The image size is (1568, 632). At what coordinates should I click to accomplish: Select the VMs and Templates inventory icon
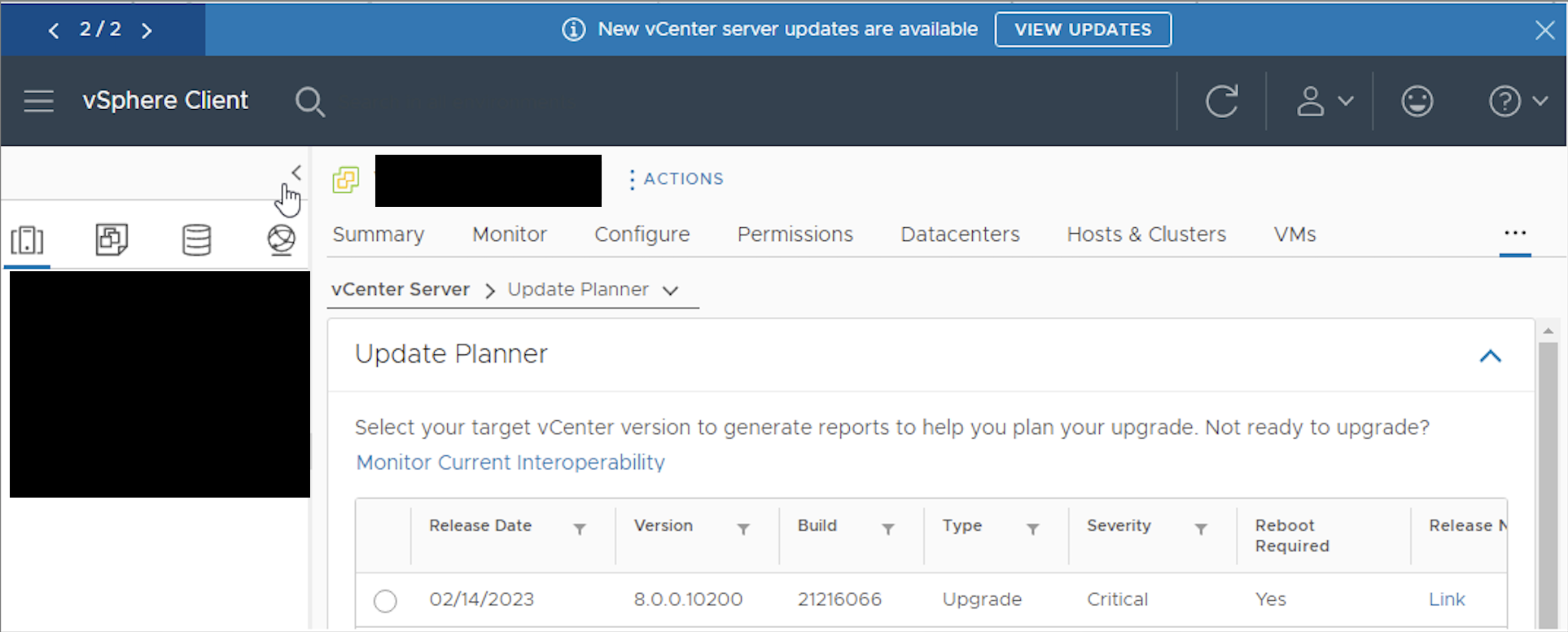(x=112, y=240)
